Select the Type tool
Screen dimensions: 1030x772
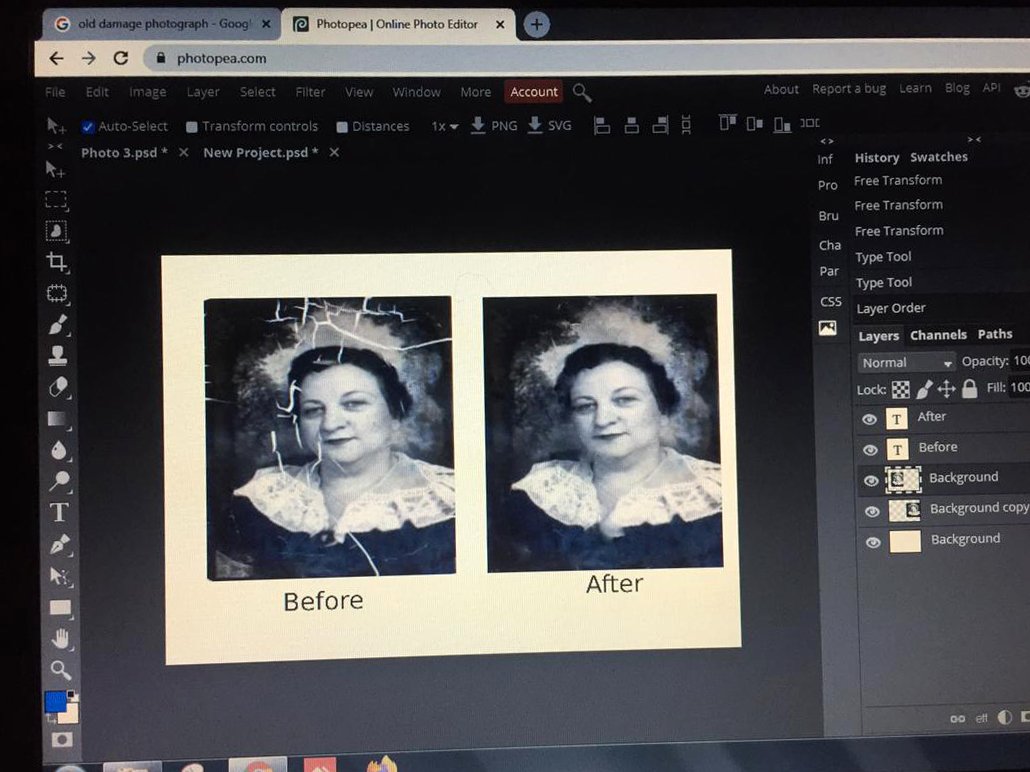point(60,512)
